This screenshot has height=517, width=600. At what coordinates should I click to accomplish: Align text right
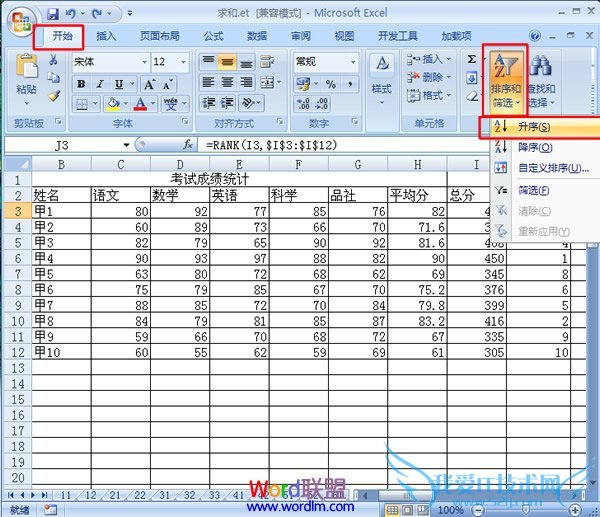pyautogui.click(x=246, y=82)
